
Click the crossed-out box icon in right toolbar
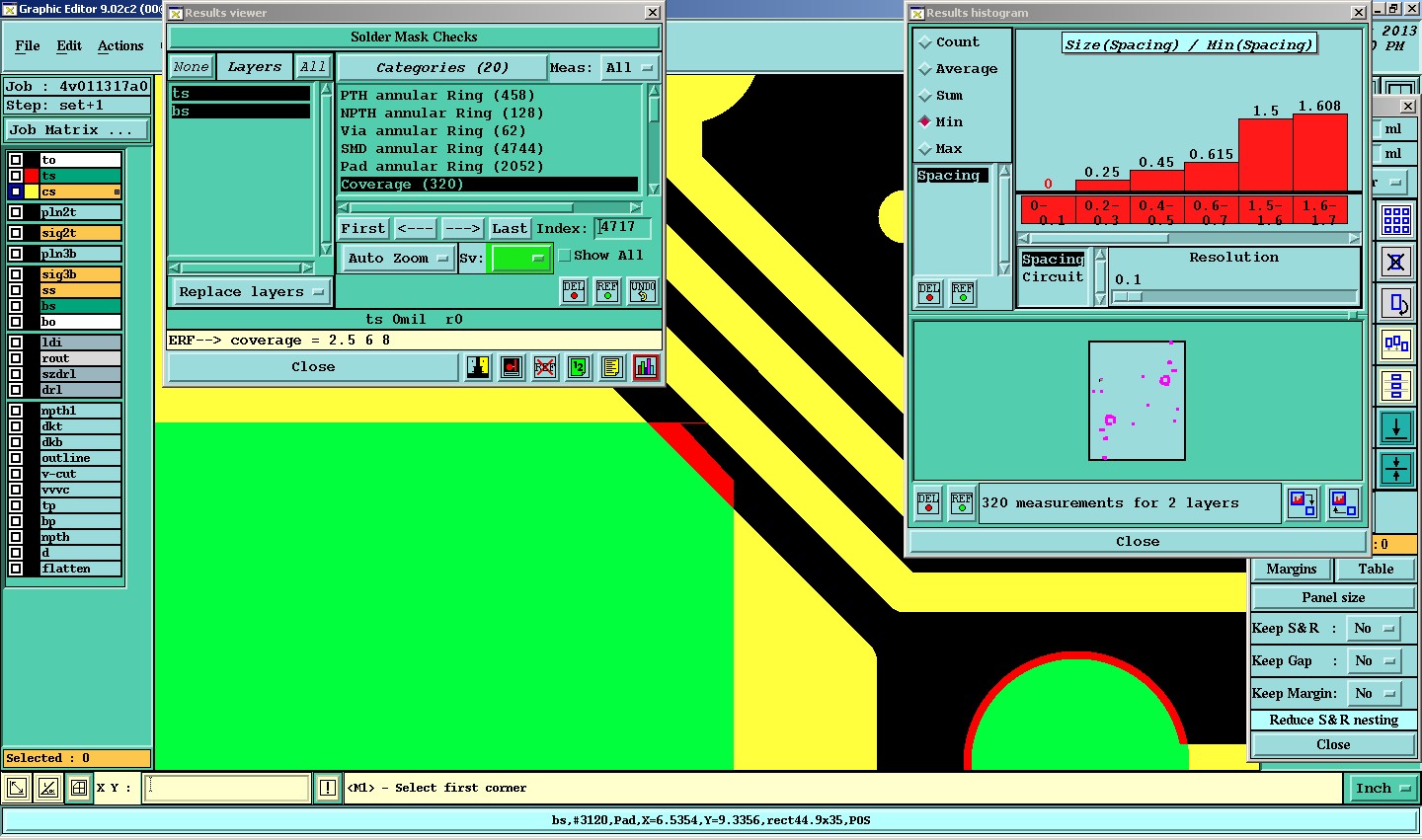(1396, 263)
